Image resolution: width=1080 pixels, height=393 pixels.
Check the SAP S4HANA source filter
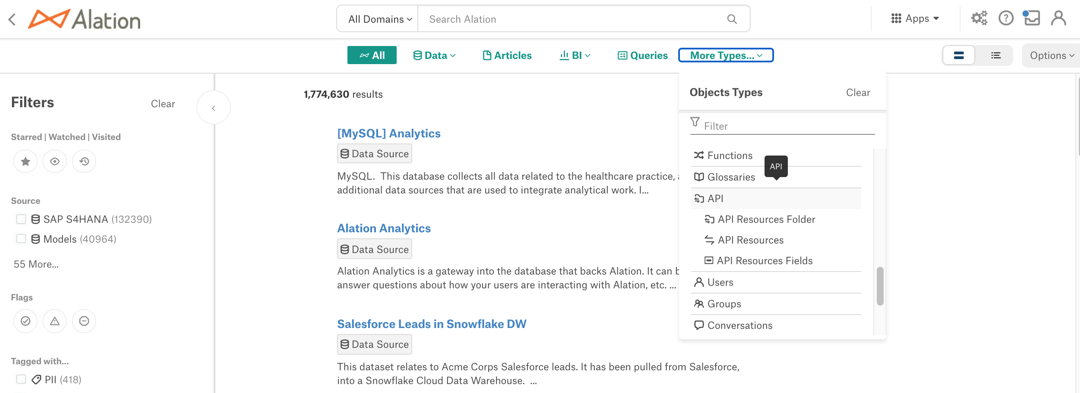[x=21, y=220]
